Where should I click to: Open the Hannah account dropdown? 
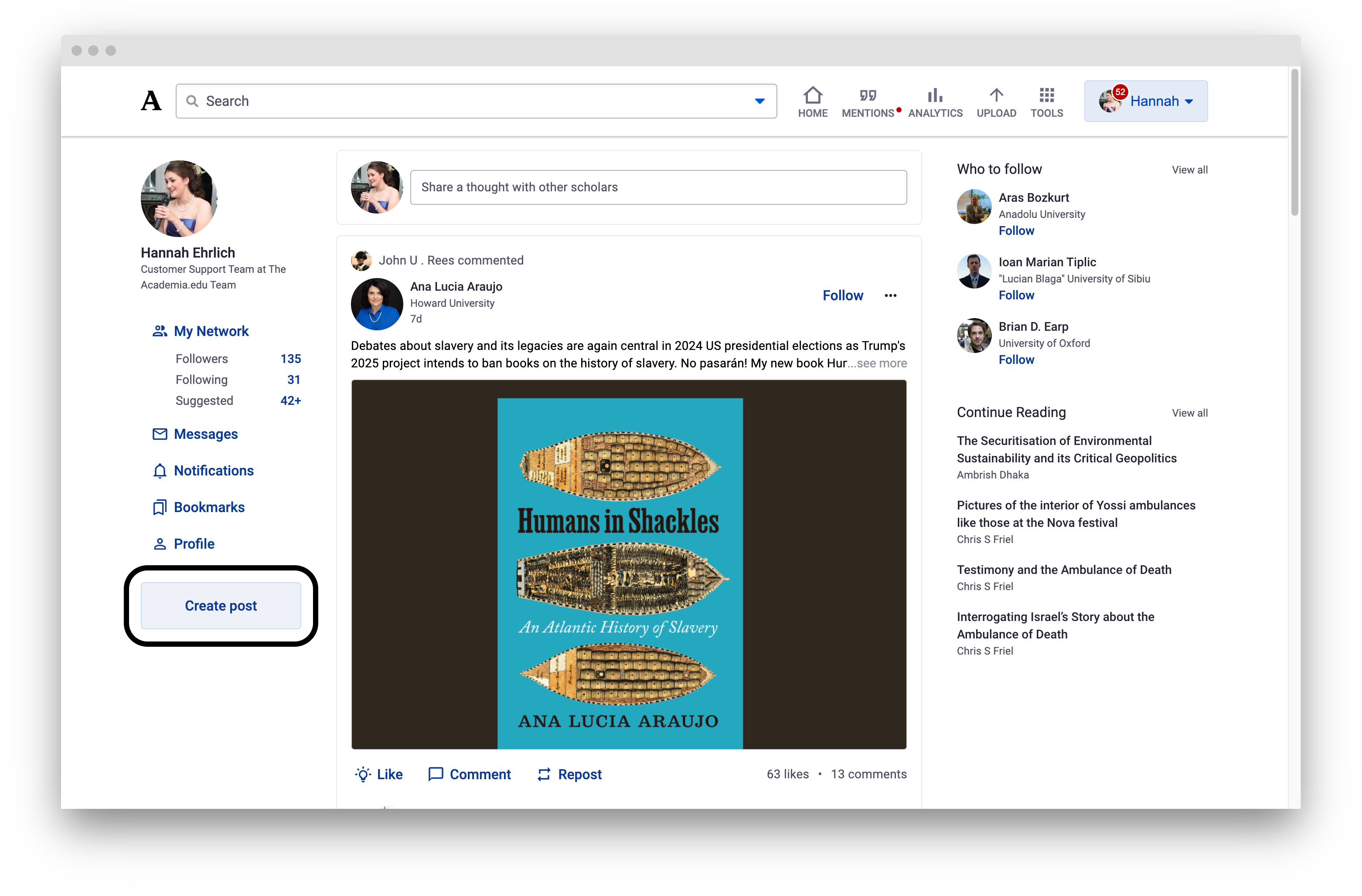click(1145, 101)
